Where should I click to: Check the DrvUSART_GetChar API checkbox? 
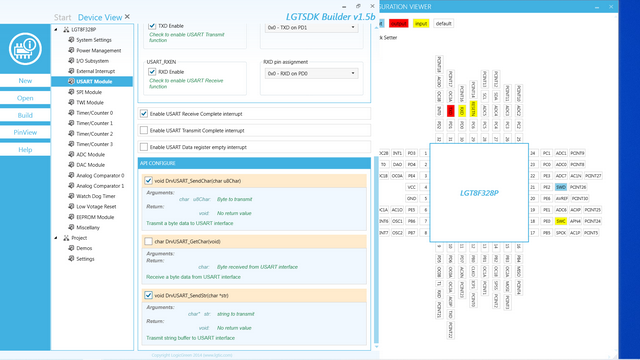coord(149,241)
